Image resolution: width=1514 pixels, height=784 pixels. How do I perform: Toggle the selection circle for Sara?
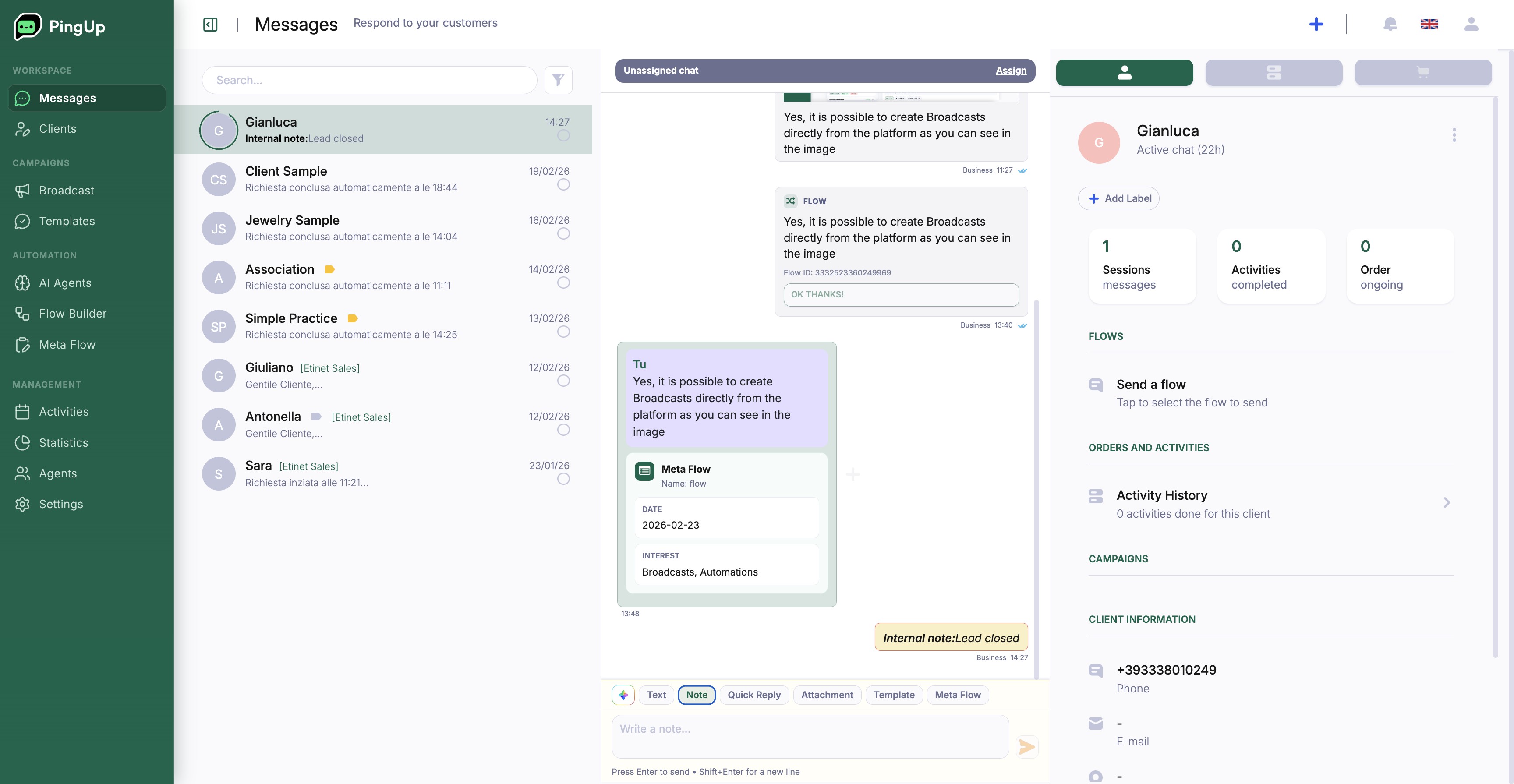pyautogui.click(x=563, y=479)
